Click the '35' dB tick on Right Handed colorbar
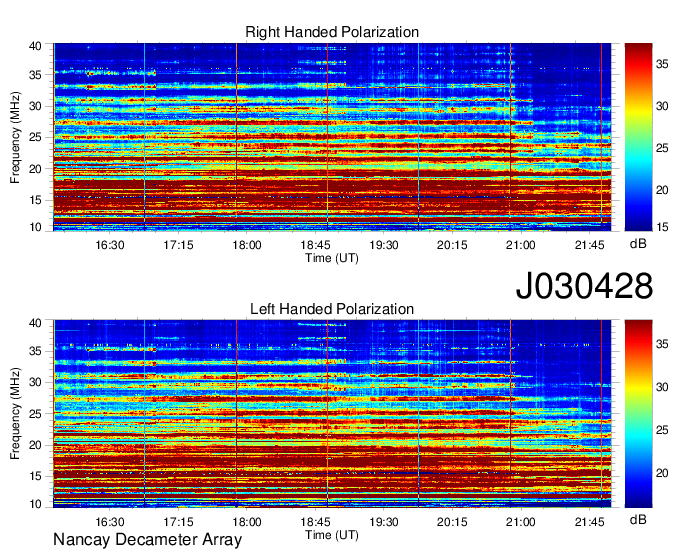The image size is (680, 552). pyautogui.click(x=662, y=65)
